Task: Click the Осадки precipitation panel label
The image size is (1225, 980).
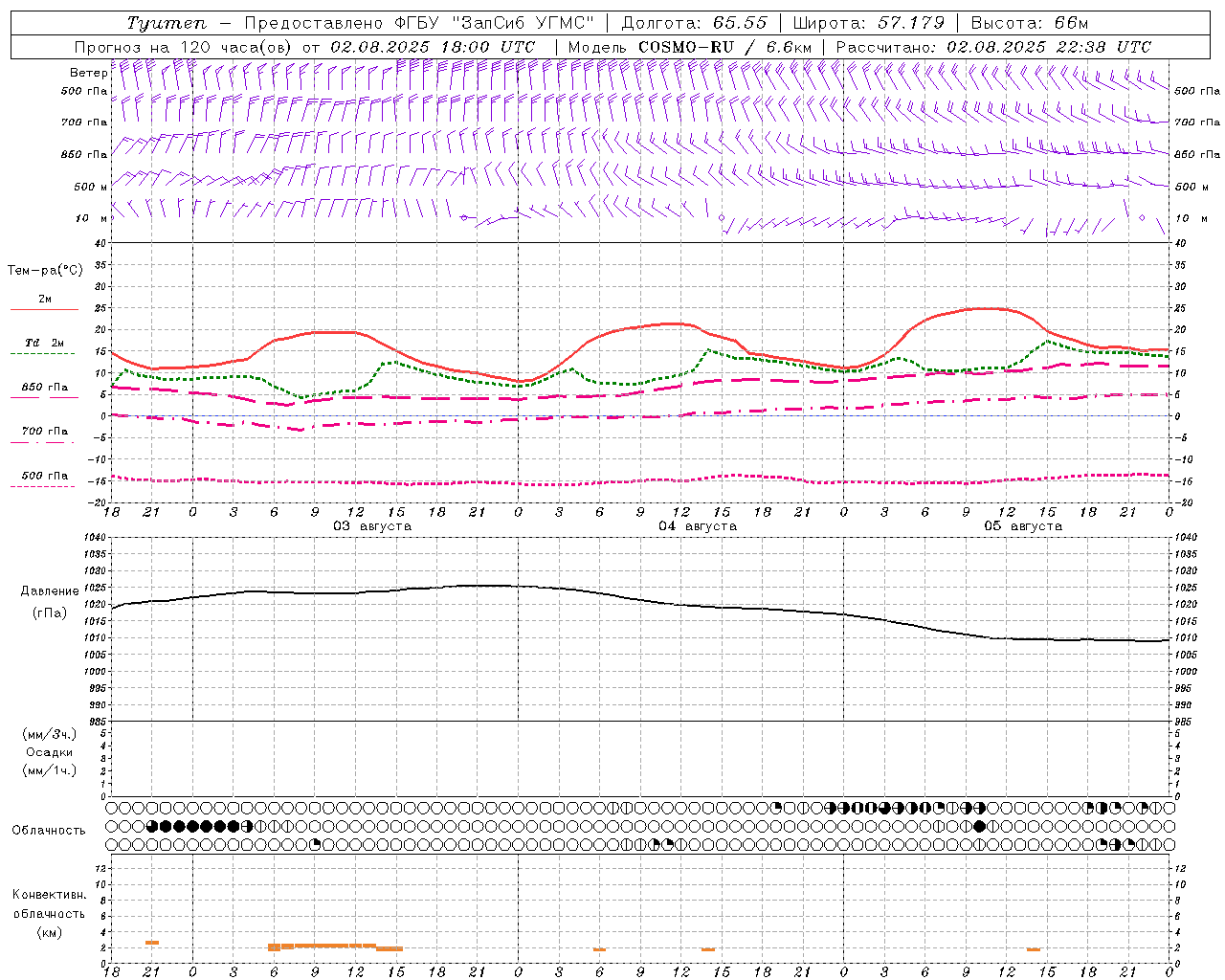Action: 49,752
